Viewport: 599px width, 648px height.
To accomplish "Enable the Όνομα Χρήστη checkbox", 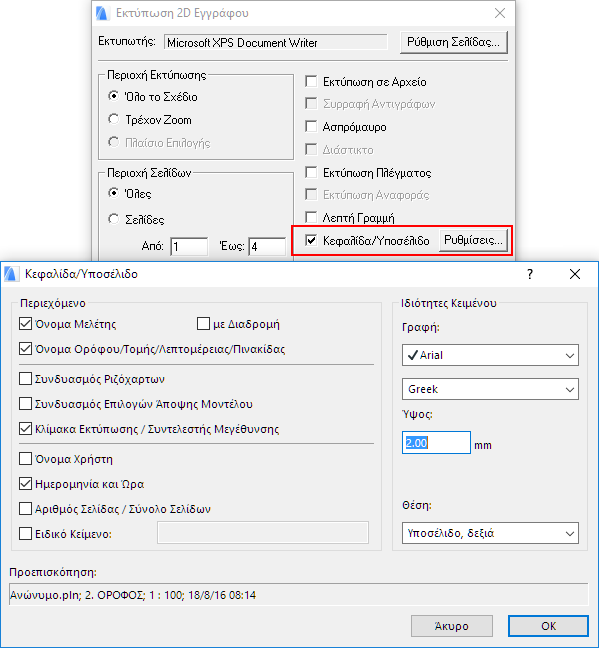I will (26, 459).
